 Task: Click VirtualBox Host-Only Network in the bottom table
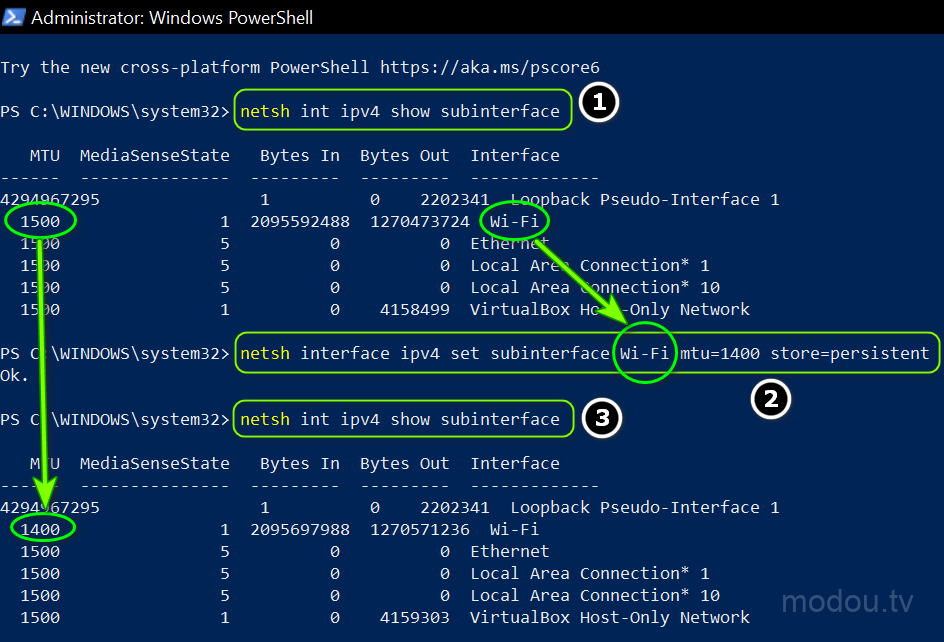[610, 617]
